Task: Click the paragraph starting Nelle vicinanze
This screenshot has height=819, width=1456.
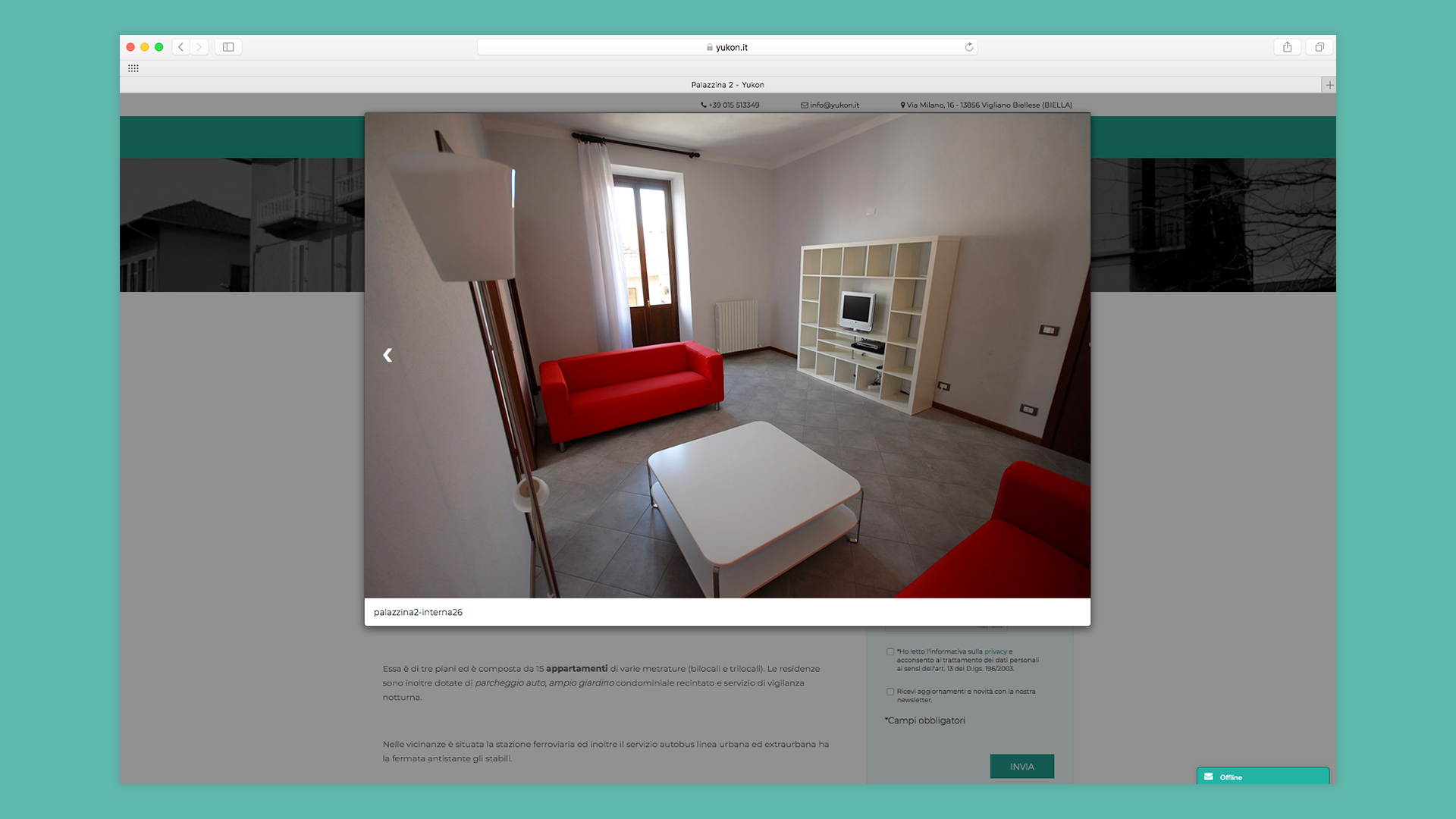Action: coord(606,752)
